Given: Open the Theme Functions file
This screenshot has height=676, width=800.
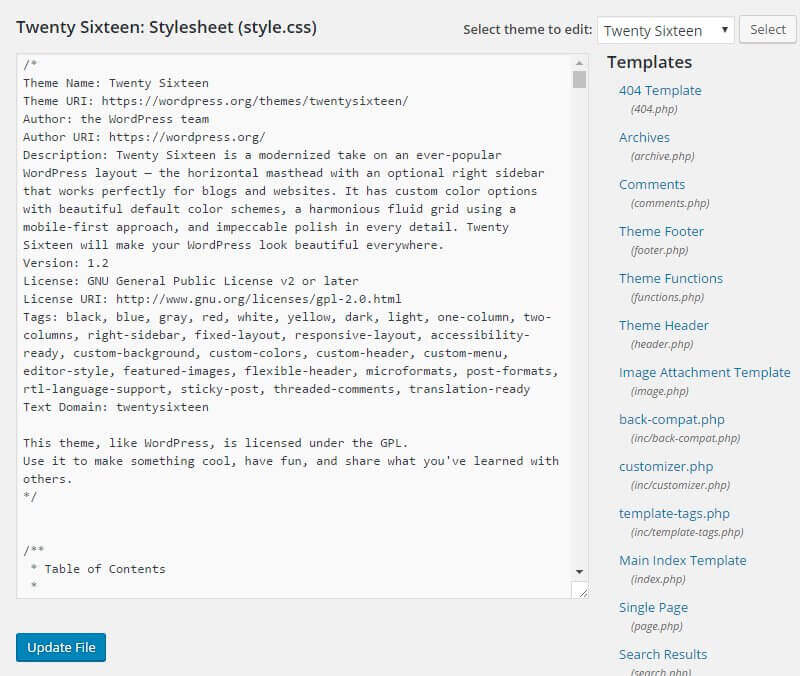Looking at the screenshot, I should click(x=671, y=279).
